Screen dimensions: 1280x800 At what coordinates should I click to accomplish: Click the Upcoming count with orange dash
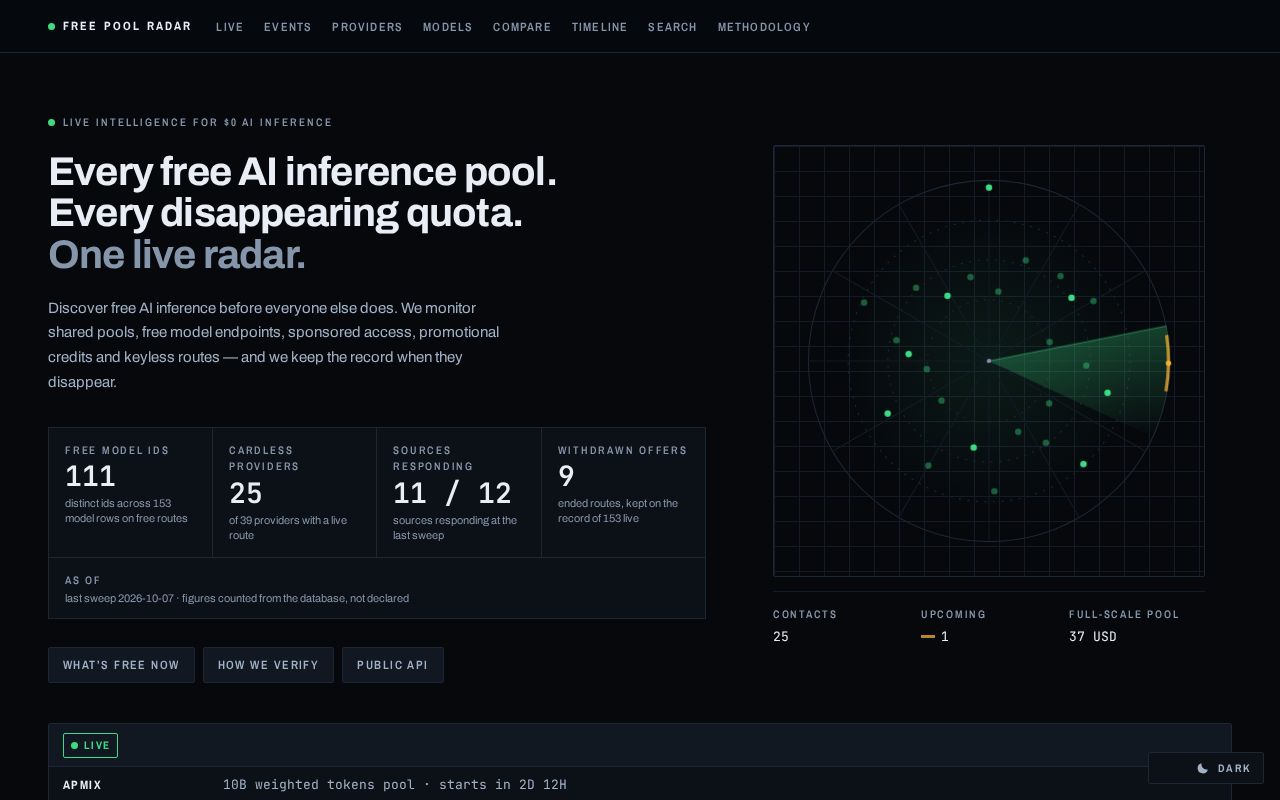935,637
